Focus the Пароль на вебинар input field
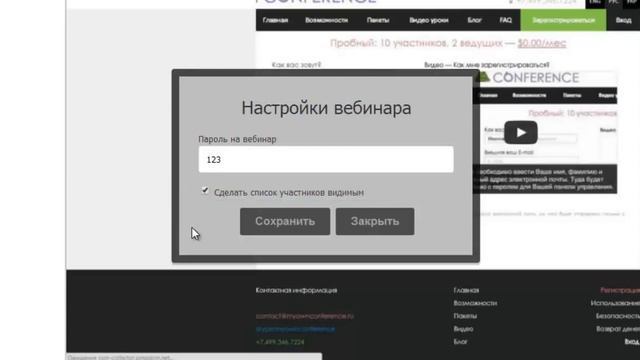The image size is (640, 360). (x=326, y=159)
